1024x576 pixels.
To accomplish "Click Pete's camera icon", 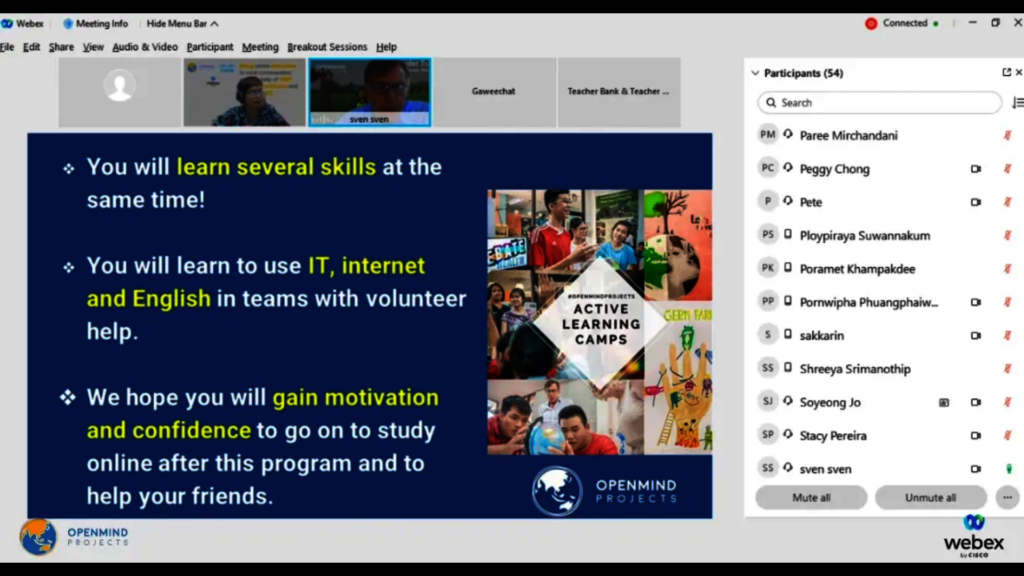I will point(976,201).
